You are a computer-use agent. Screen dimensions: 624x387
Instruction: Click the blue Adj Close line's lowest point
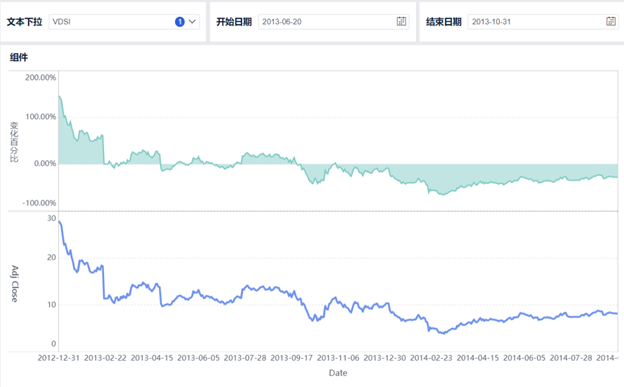(443, 333)
